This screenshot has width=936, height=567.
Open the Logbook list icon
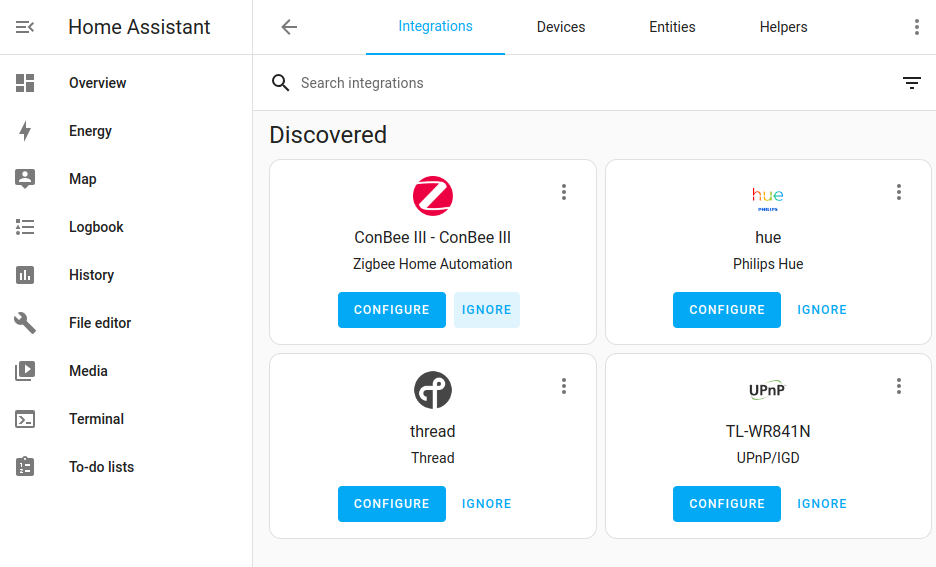click(25, 227)
